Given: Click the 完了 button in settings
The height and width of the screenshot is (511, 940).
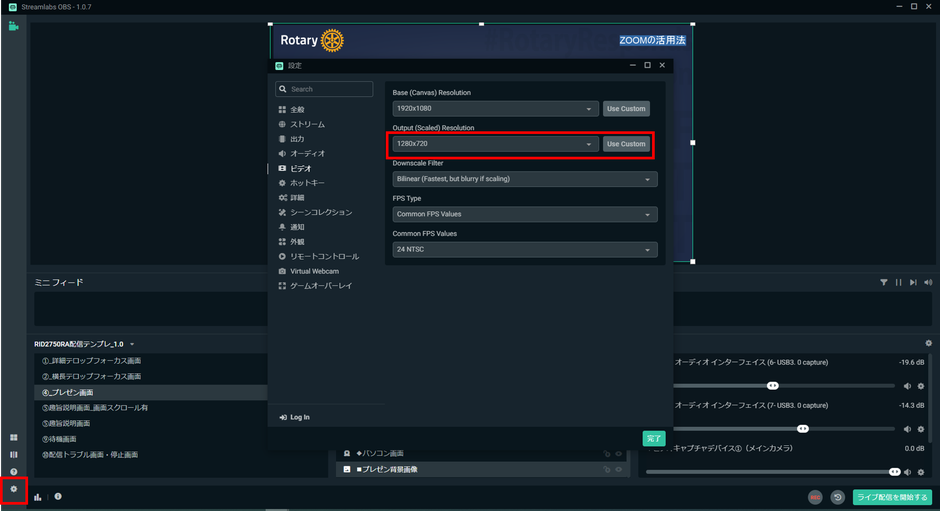Looking at the screenshot, I should pyautogui.click(x=653, y=438).
